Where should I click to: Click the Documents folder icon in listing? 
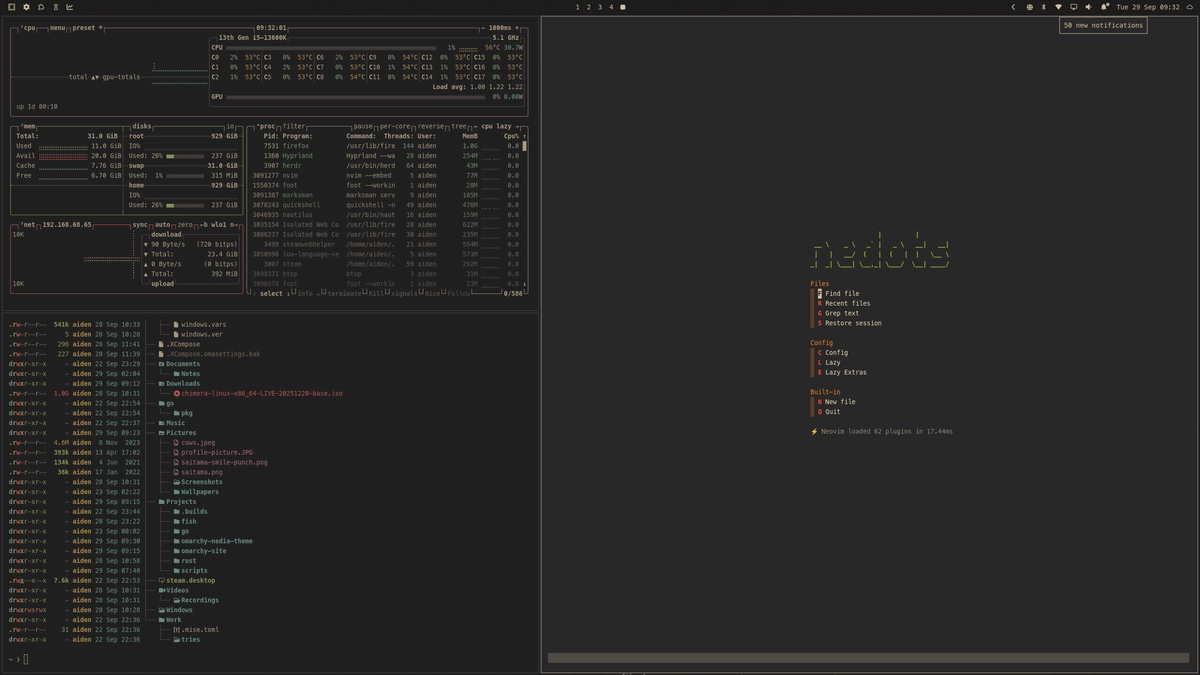tap(161, 364)
